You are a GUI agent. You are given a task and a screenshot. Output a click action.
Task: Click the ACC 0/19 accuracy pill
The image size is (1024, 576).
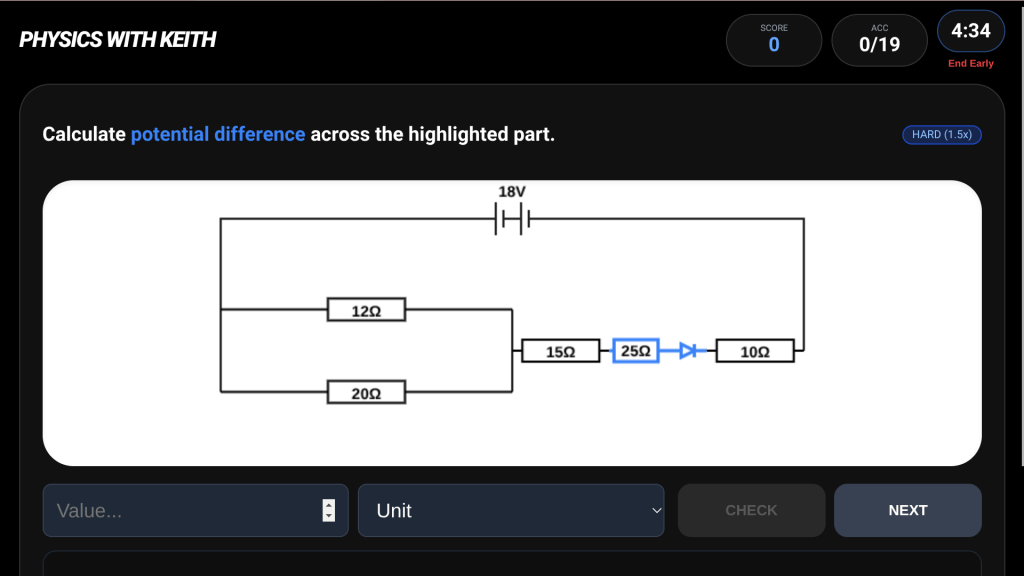pos(880,40)
